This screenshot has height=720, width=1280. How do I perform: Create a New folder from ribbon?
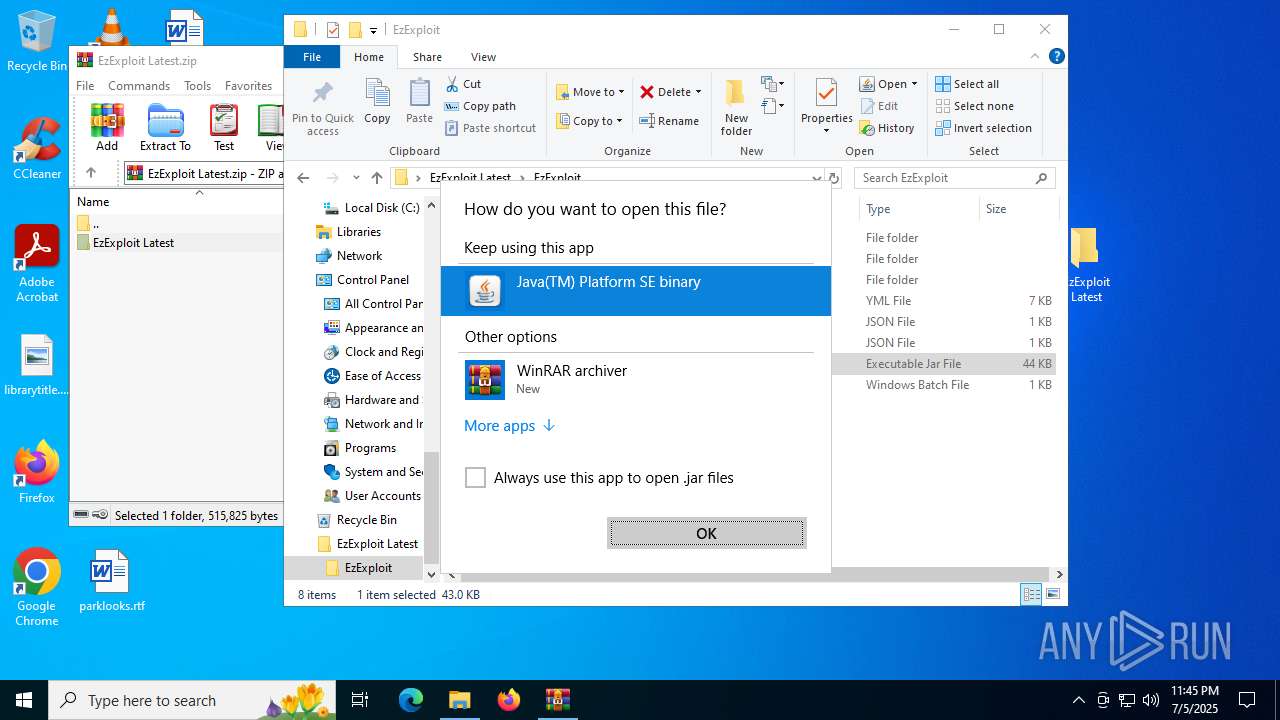(736, 108)
